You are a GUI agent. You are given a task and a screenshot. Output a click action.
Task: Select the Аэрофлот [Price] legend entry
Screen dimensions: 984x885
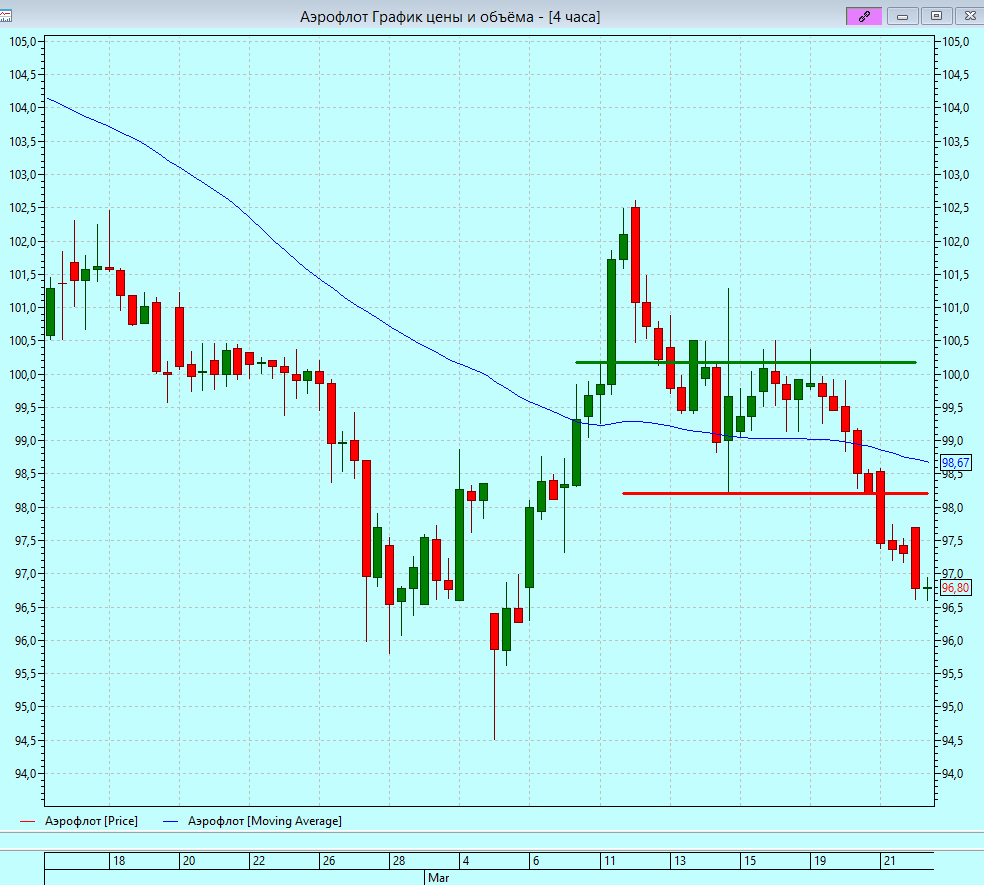(79, 821)
